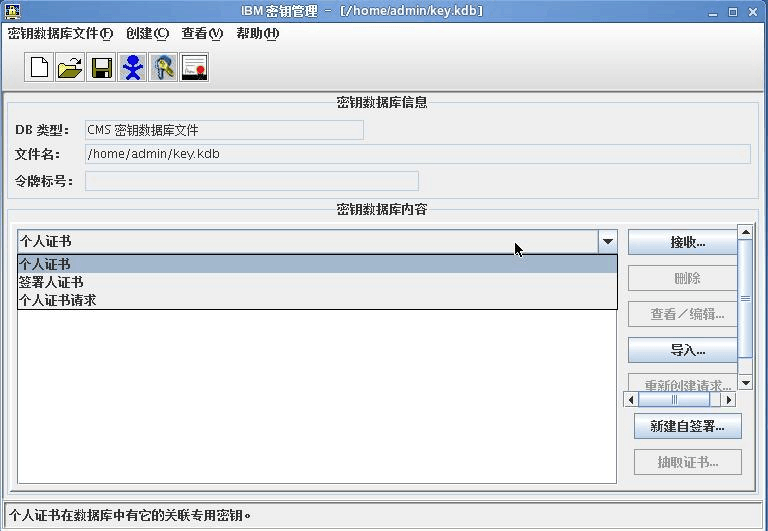The height and width of the screenshot is (531, 768).
Task: Click the horizontal scrollbar right arrow
Action: (729, 399)
